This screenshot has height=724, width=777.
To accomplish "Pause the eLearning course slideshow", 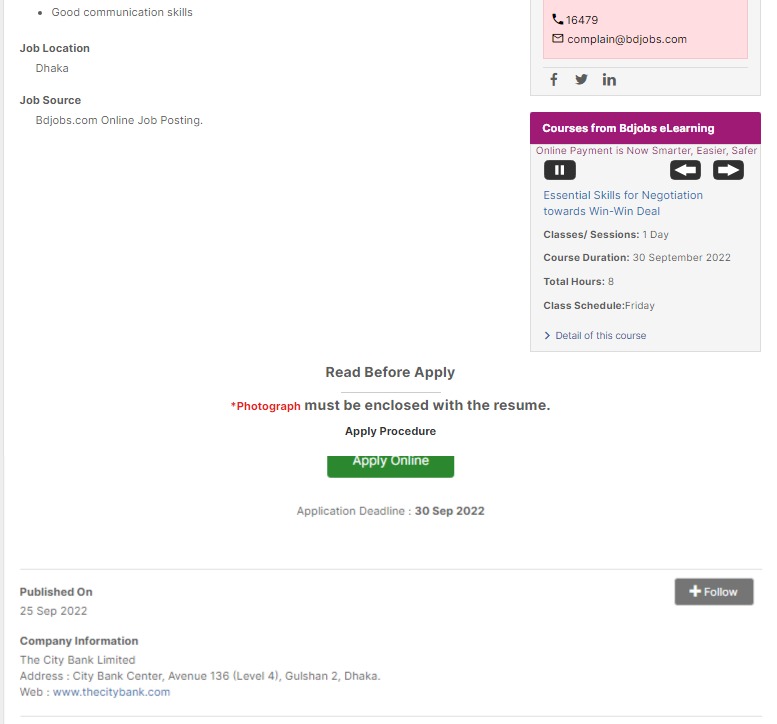I will point(560,170).
